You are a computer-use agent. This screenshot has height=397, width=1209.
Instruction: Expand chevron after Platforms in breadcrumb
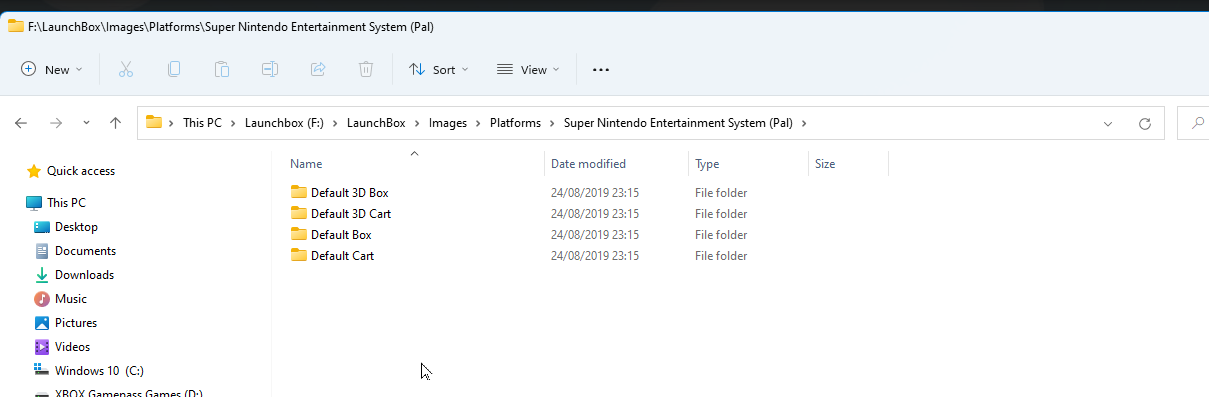click(x=551, y=123)
